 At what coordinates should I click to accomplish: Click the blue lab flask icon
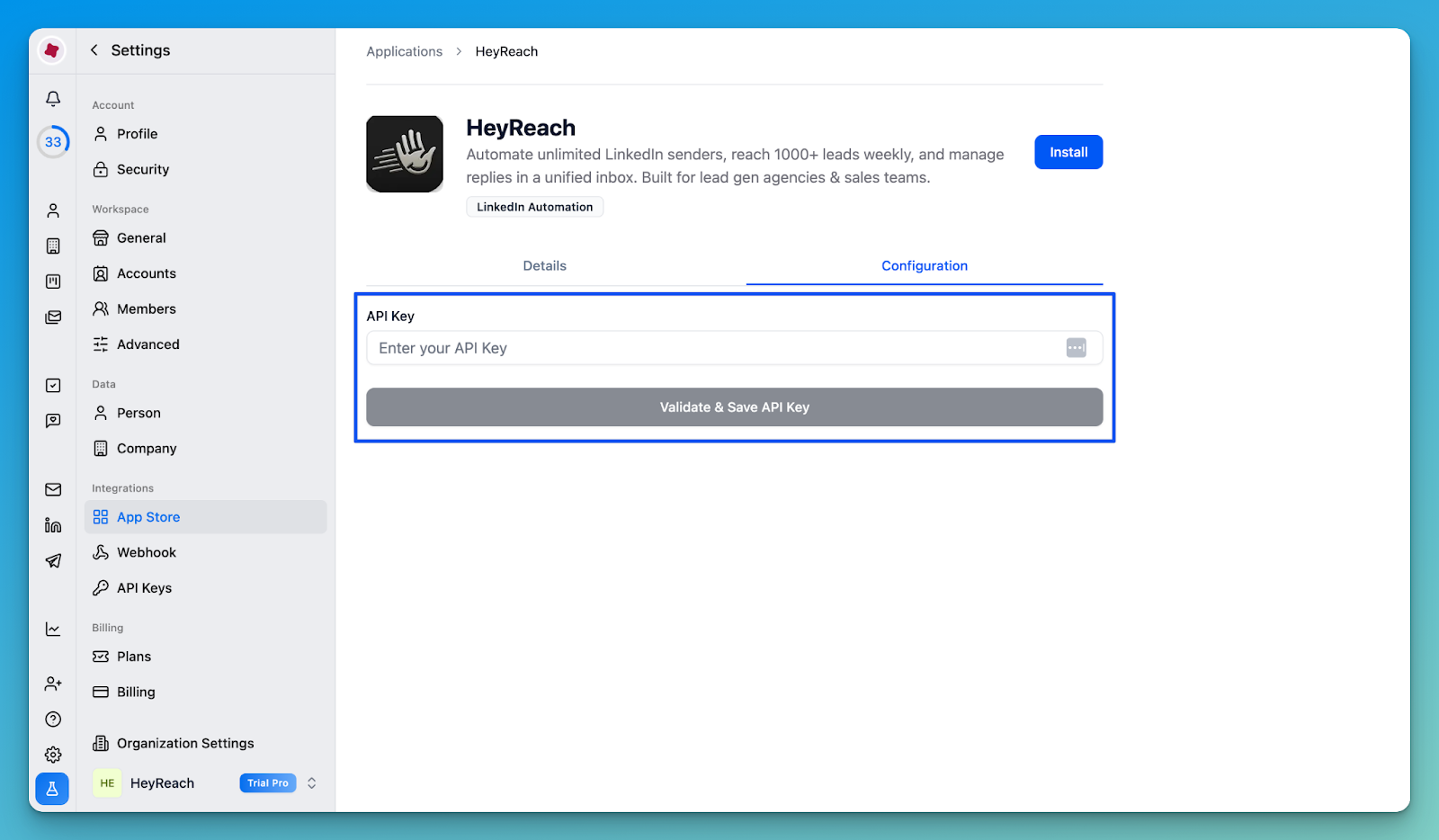pyautogui.click(x=52, y=789)
